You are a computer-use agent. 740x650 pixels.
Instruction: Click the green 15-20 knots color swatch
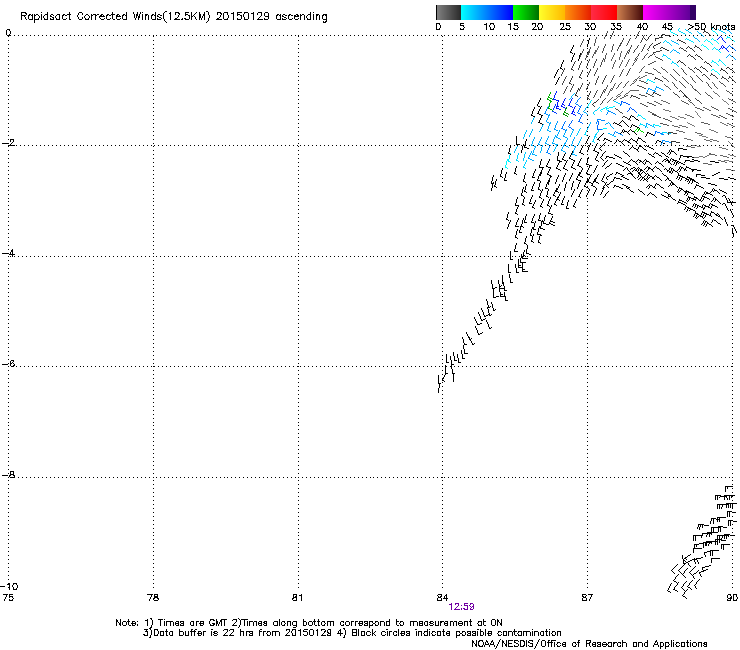coord(526,12)
